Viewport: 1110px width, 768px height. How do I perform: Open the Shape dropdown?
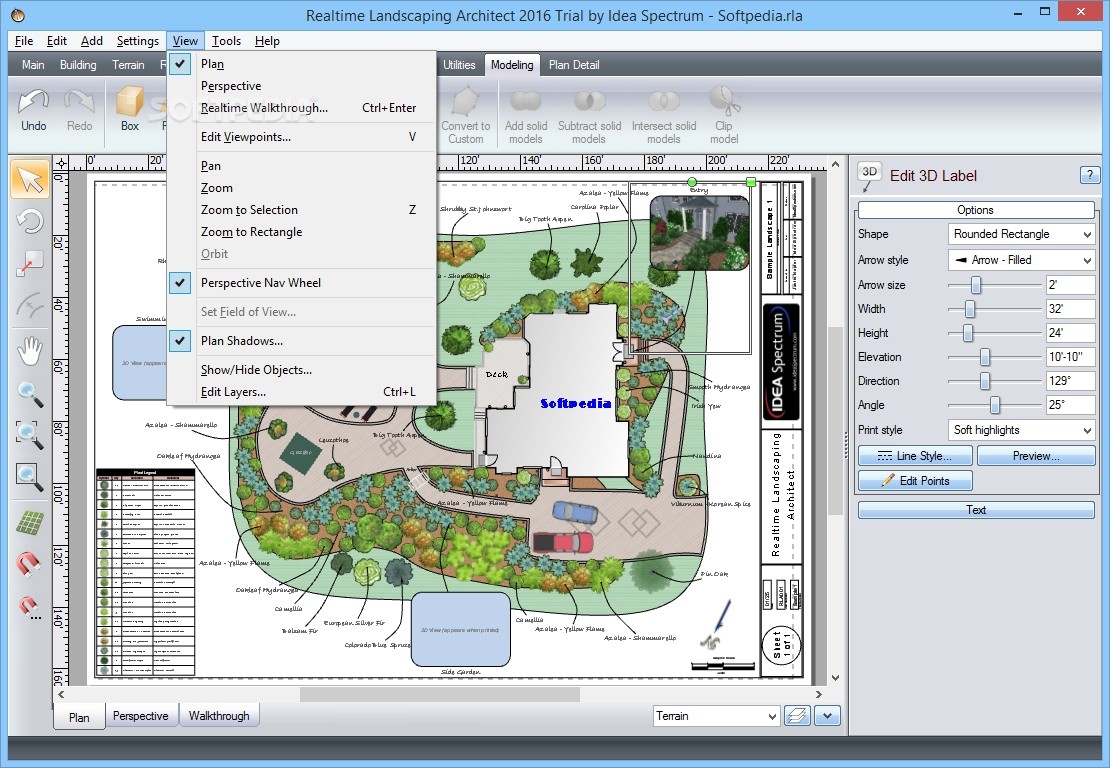[1022, 234]
